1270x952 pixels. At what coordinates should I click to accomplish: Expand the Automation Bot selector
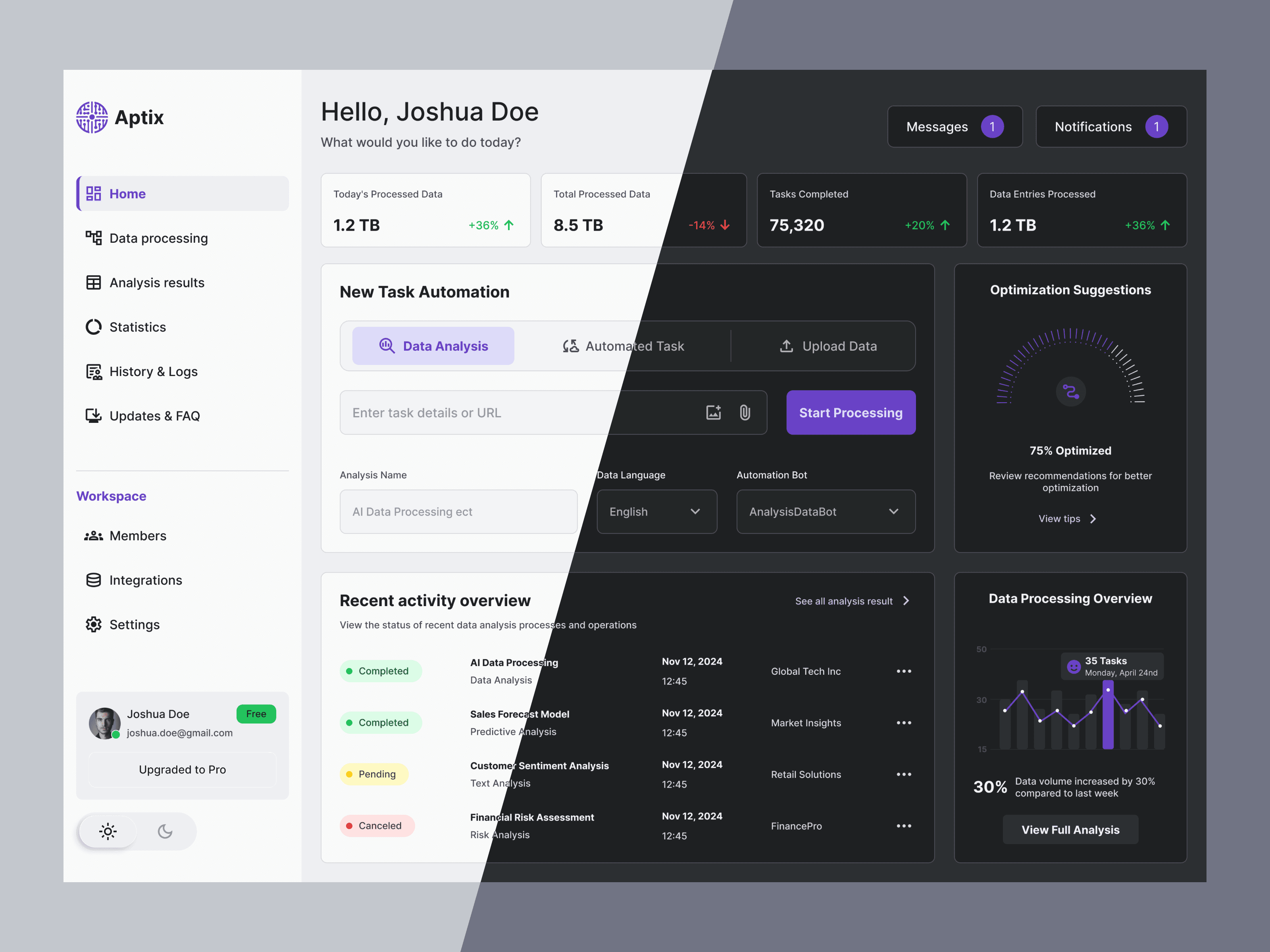[x=825, y=511]
